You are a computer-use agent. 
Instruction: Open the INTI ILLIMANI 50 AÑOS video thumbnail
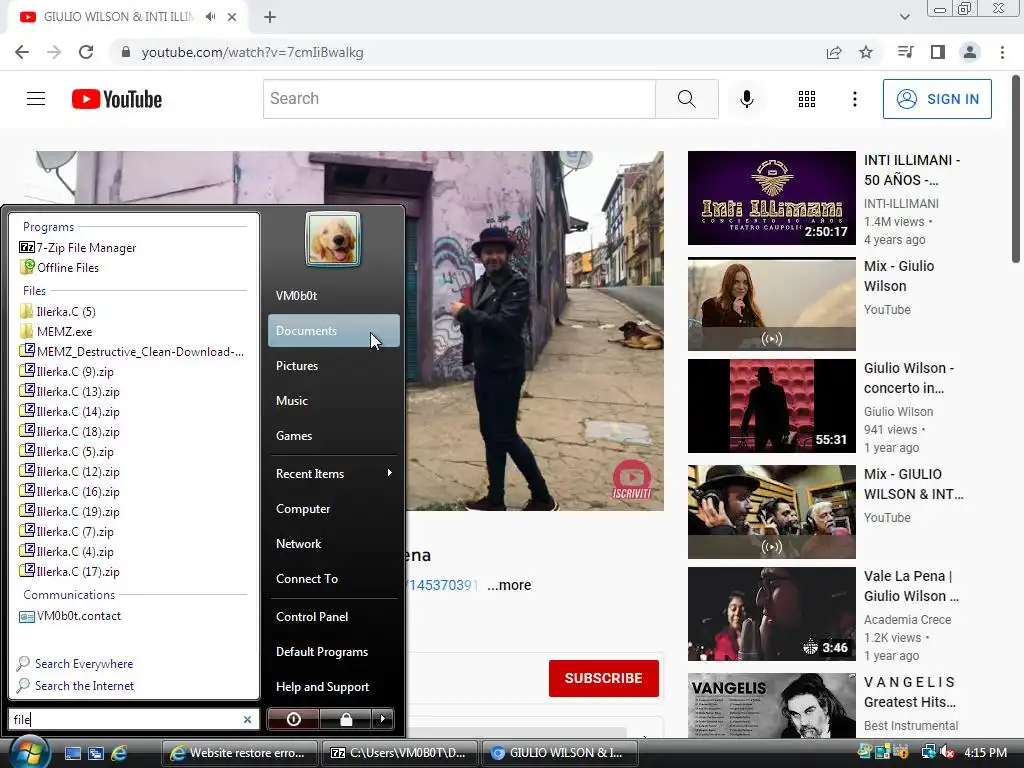(771, 198)
